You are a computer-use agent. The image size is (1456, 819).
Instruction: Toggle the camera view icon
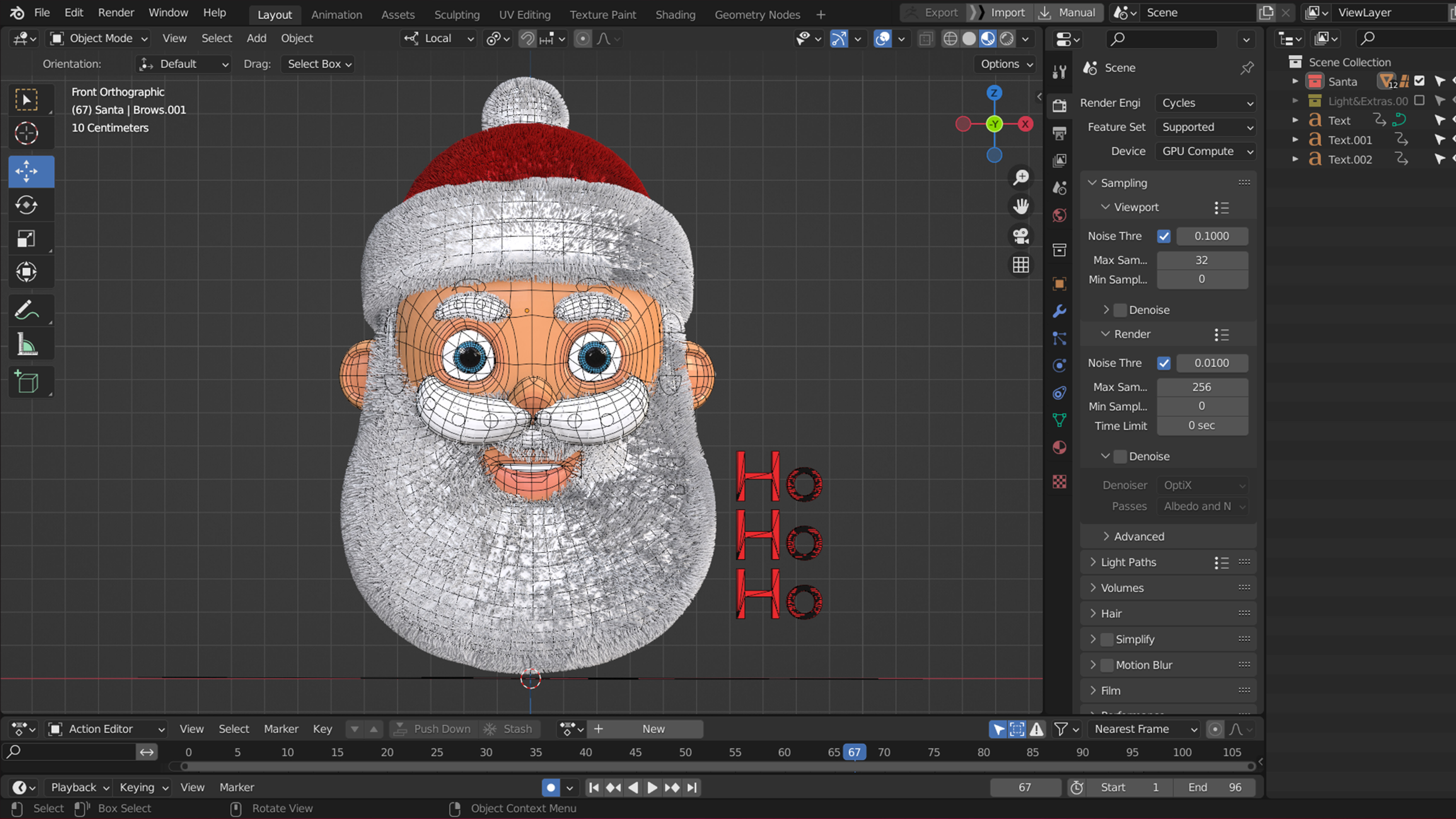(x=1021, y=236)
